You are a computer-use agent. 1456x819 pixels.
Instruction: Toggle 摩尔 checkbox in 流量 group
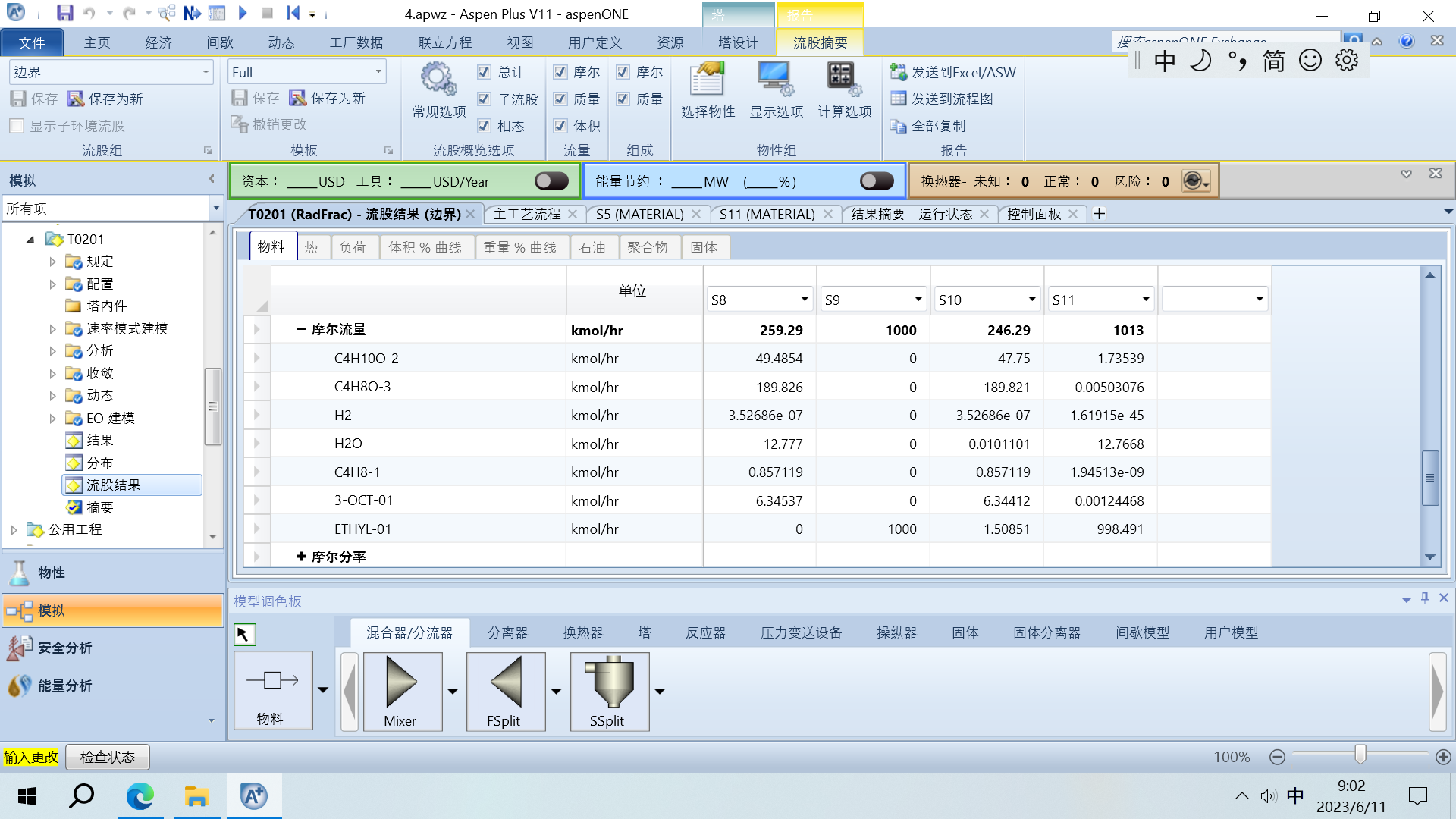pos(560,72)
